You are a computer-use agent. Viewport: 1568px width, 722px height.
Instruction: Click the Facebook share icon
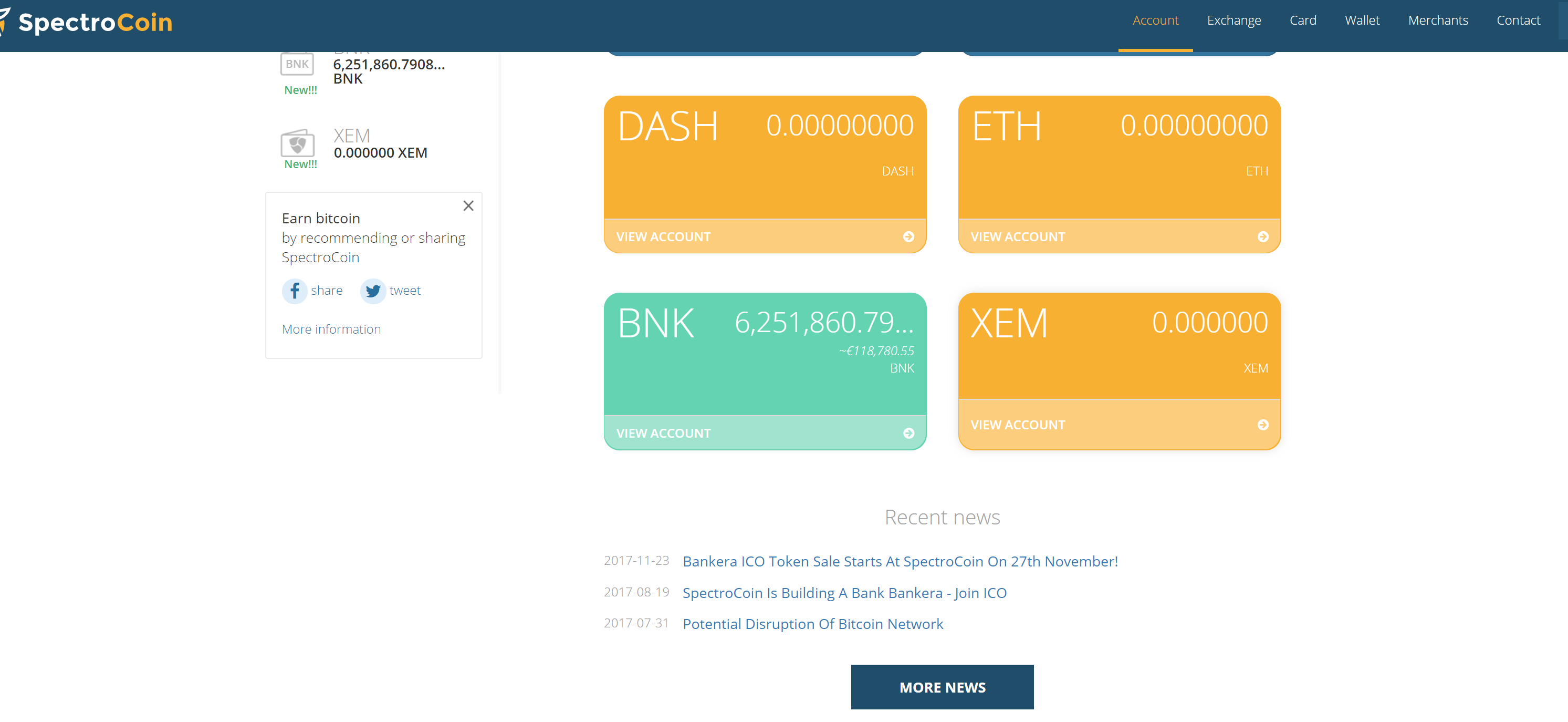[x=294, y=291]
